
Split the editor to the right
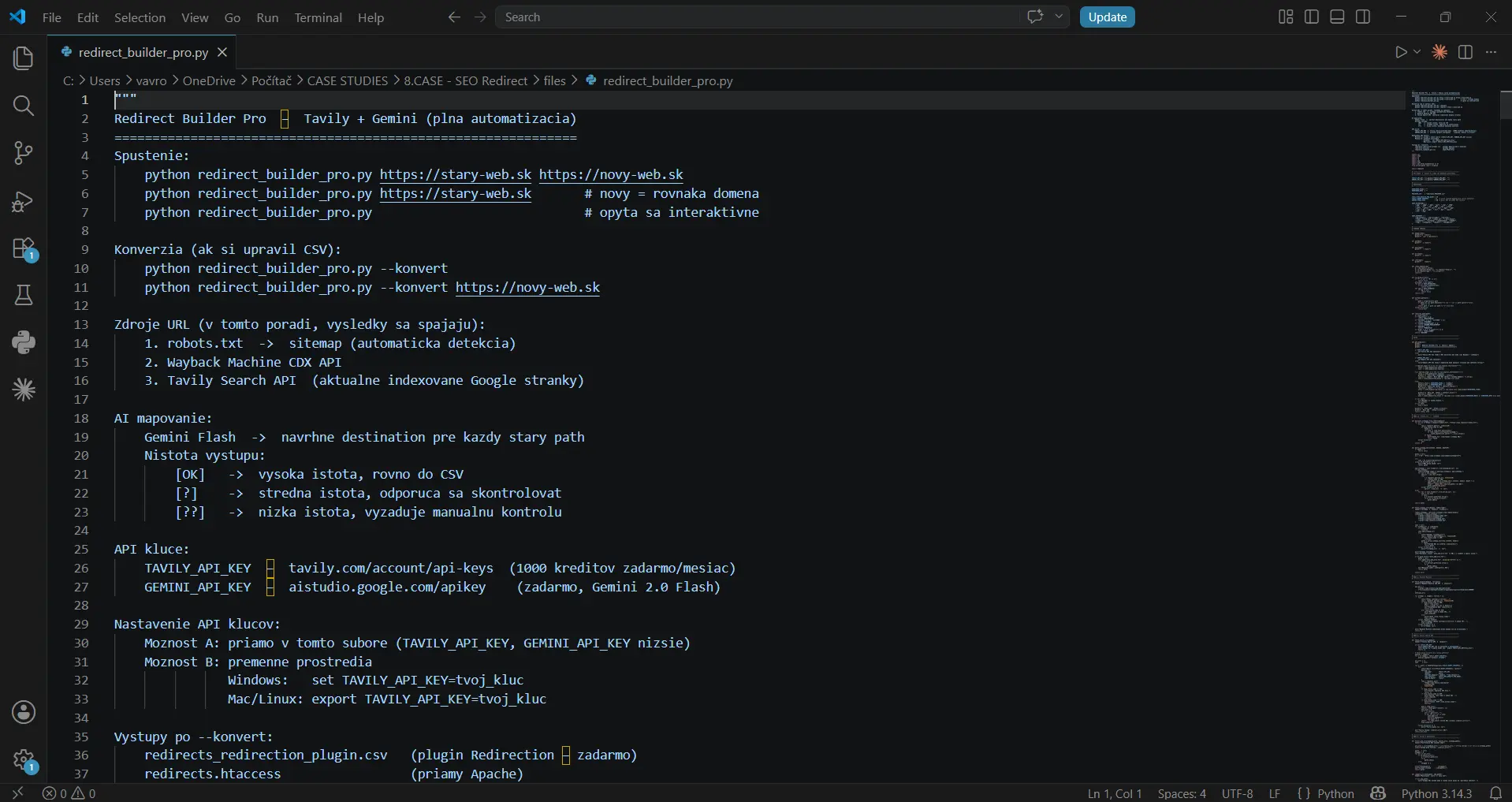point(1465,52)
